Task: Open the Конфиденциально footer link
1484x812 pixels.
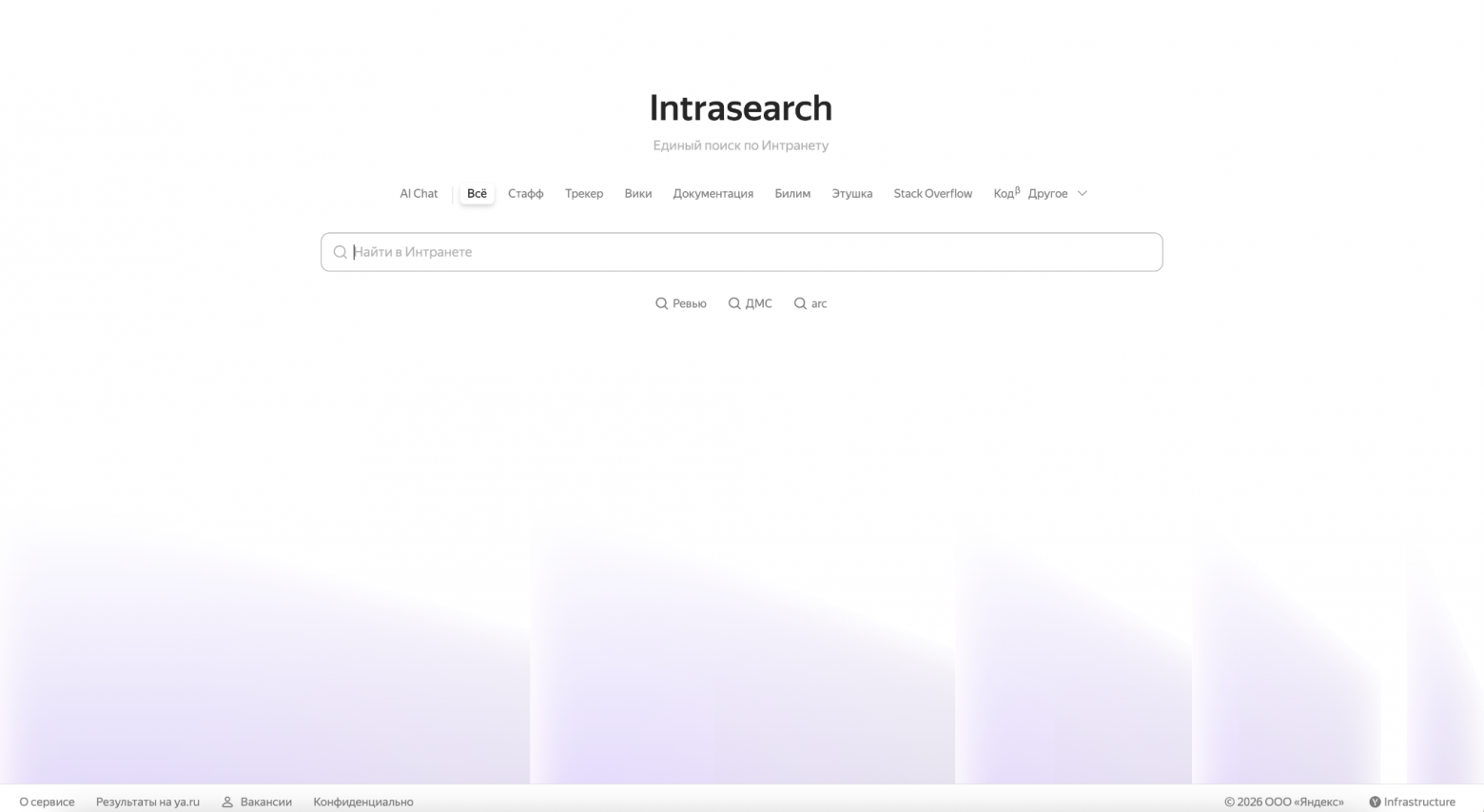Action: [363, 802]
